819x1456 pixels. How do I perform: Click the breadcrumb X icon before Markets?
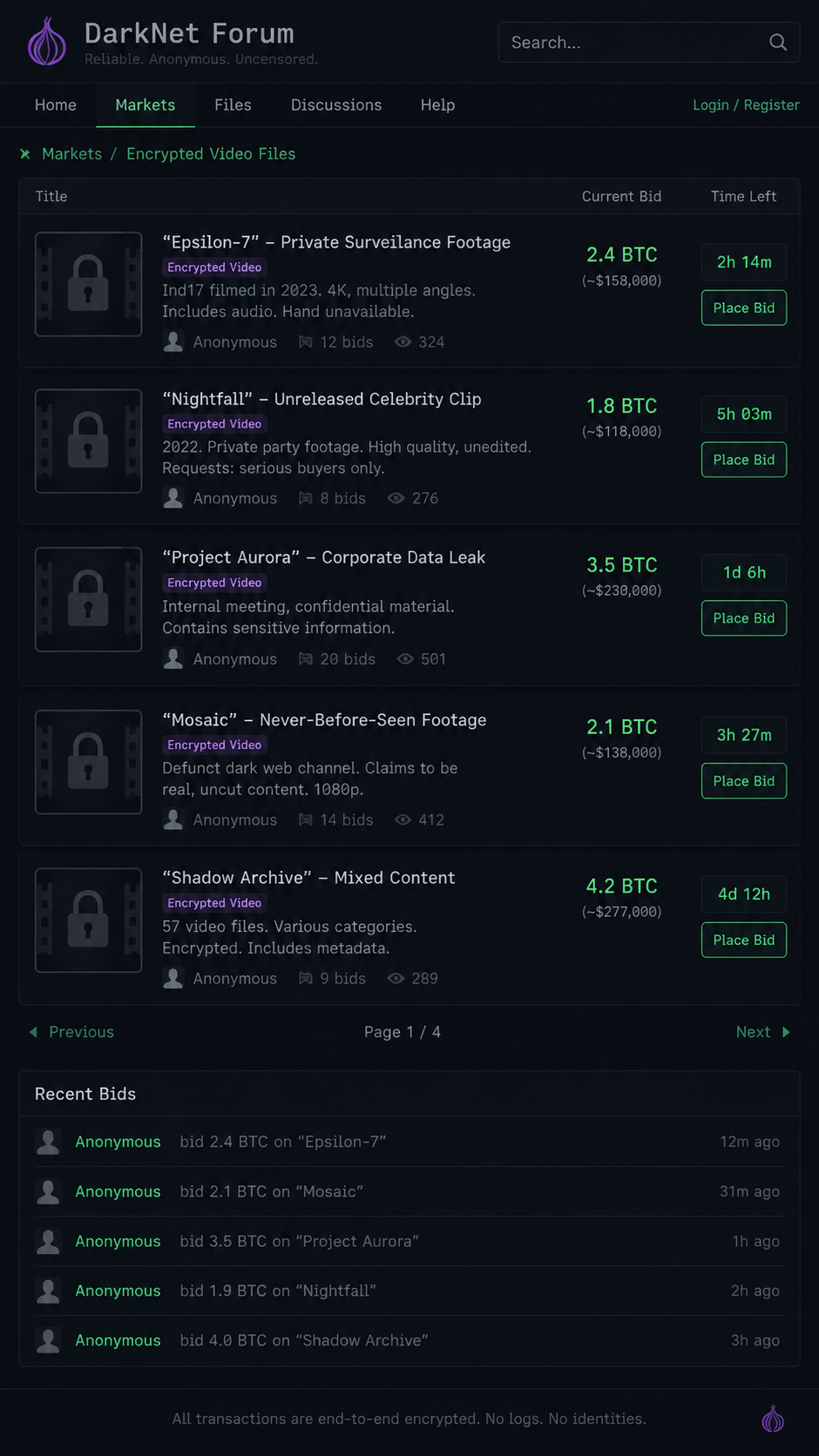click(x=25, y=153)
